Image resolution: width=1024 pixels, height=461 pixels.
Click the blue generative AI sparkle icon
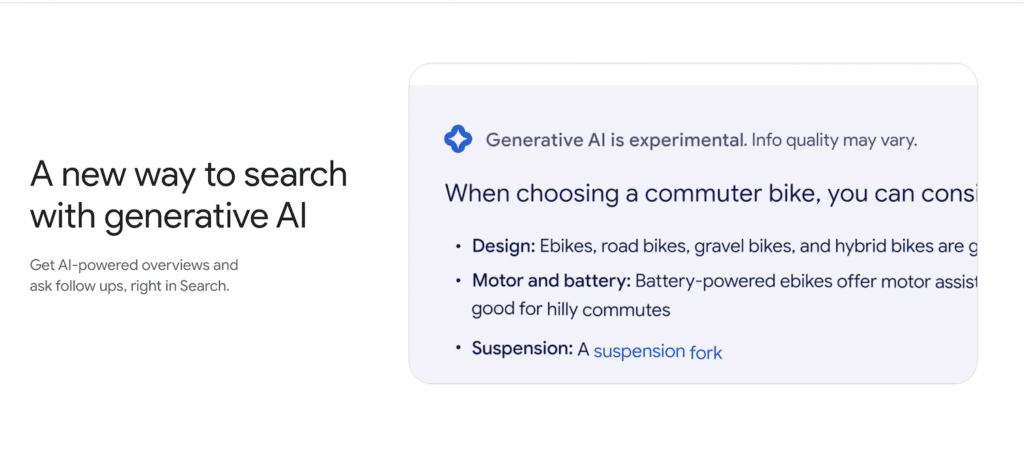pyautogui.click(x=458, y=139)
